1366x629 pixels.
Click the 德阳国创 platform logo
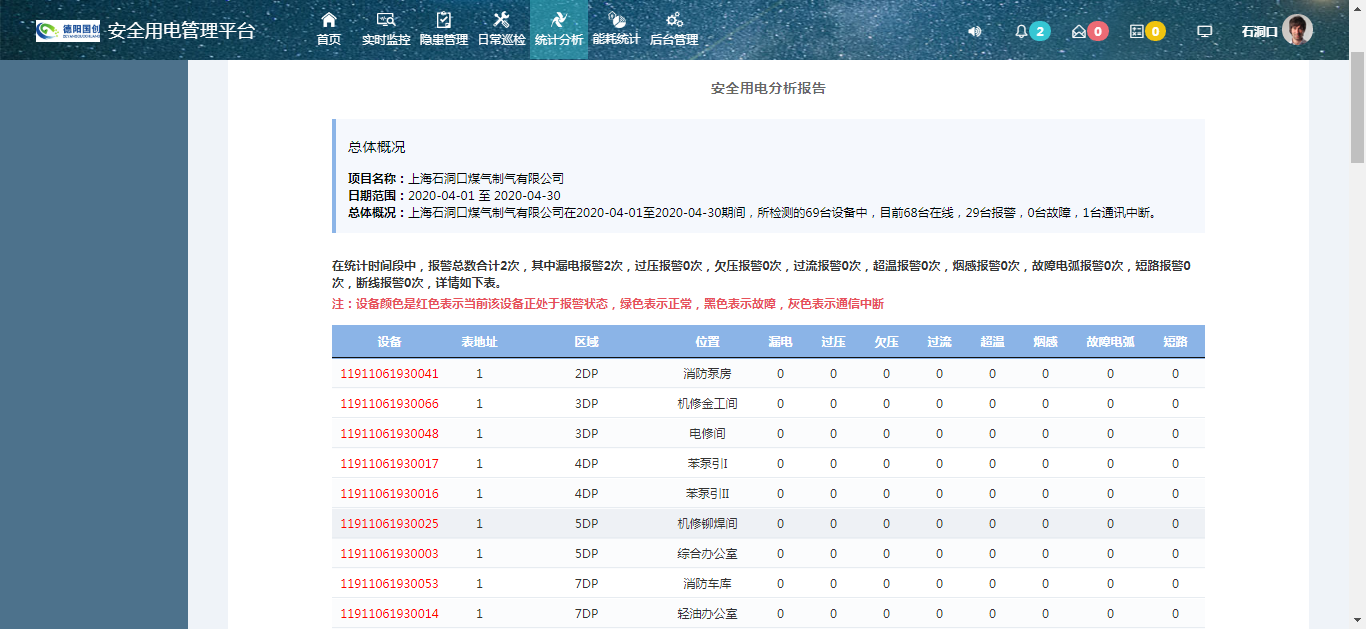coord(68,30)
